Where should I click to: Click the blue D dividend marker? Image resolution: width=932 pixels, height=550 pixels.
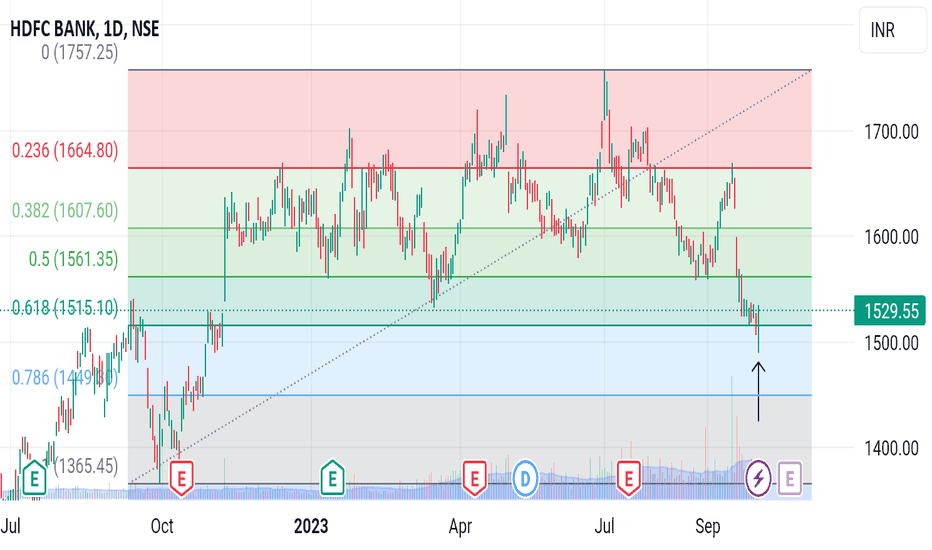click(x=525, y=478)
